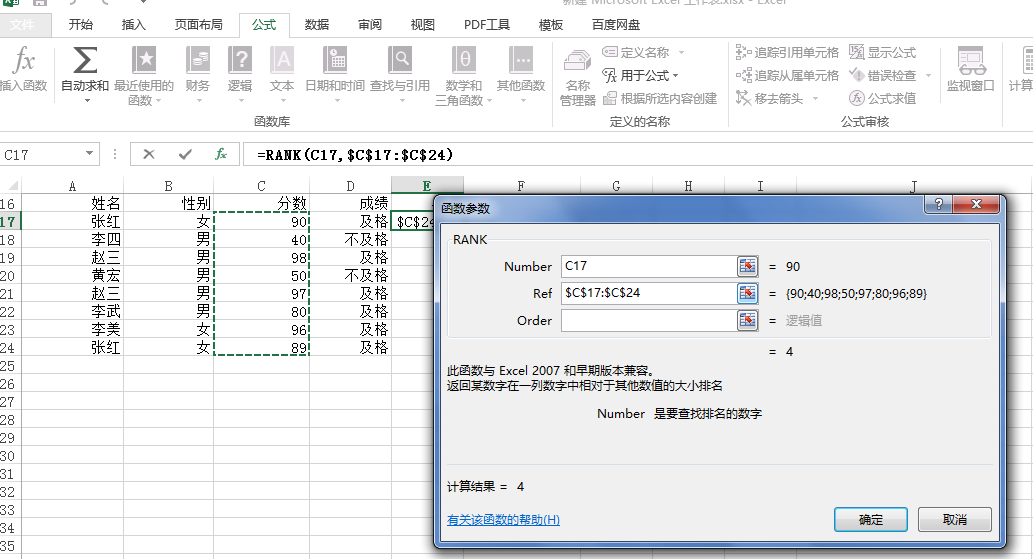Switch to the Templates (模板) tab
Viewport: 1033px width, 559px height.
(551, 24)
